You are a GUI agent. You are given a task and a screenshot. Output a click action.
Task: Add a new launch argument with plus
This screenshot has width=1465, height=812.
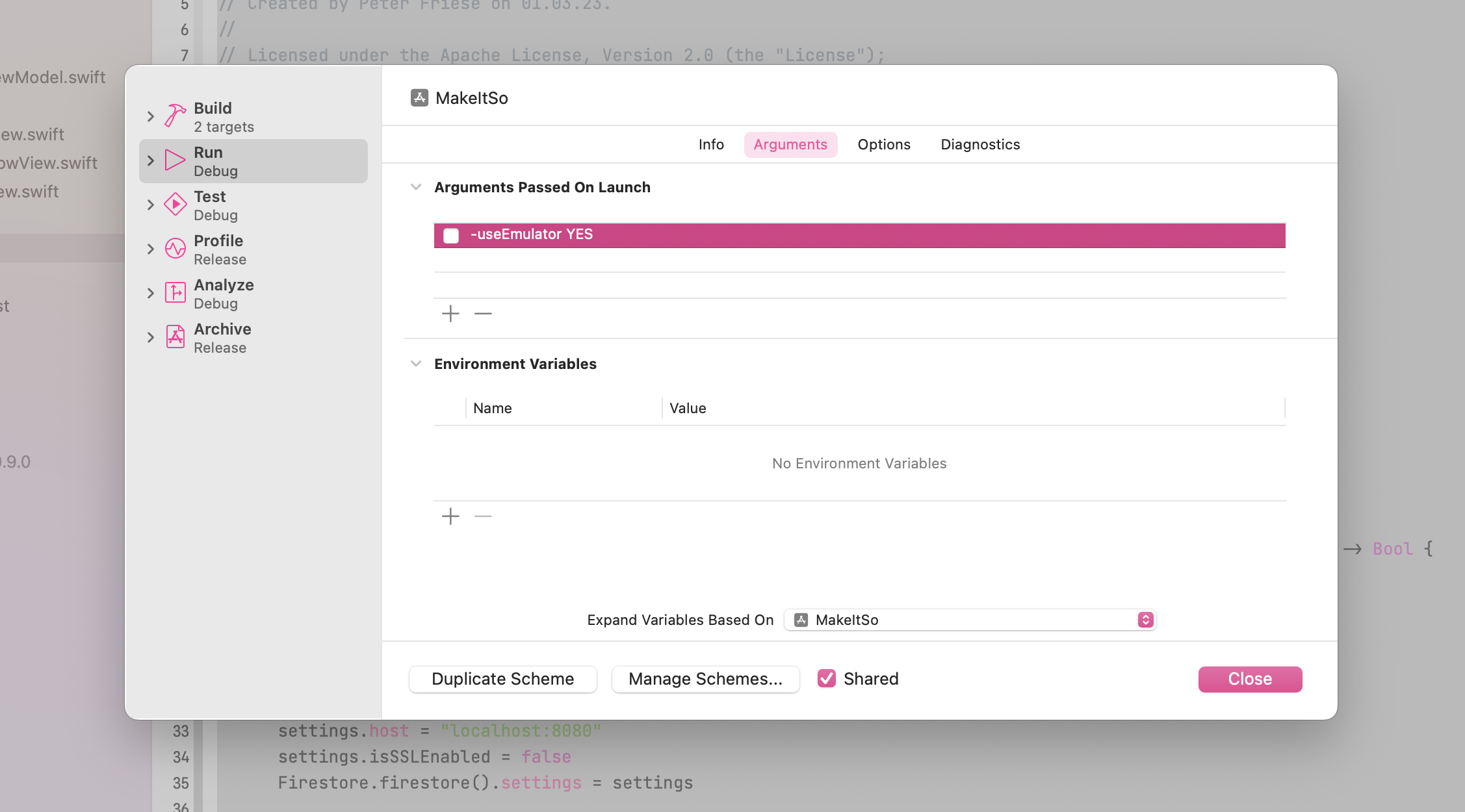click(x=450, y=314)
